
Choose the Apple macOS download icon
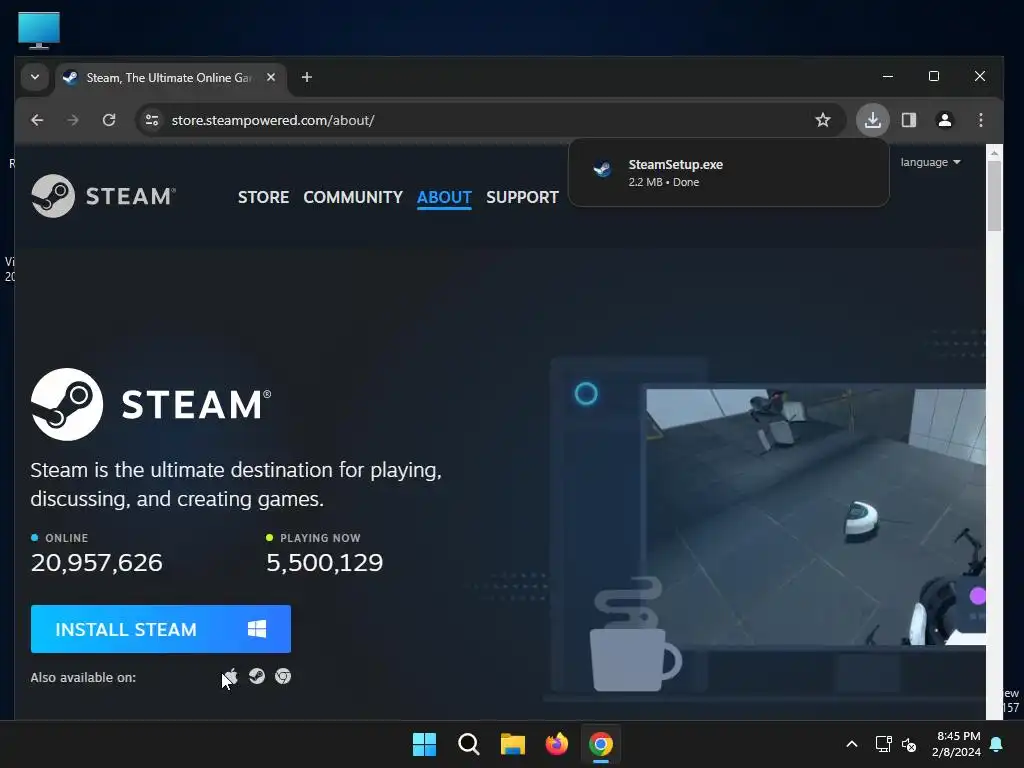pyautogui.click(x=231, y=676)
